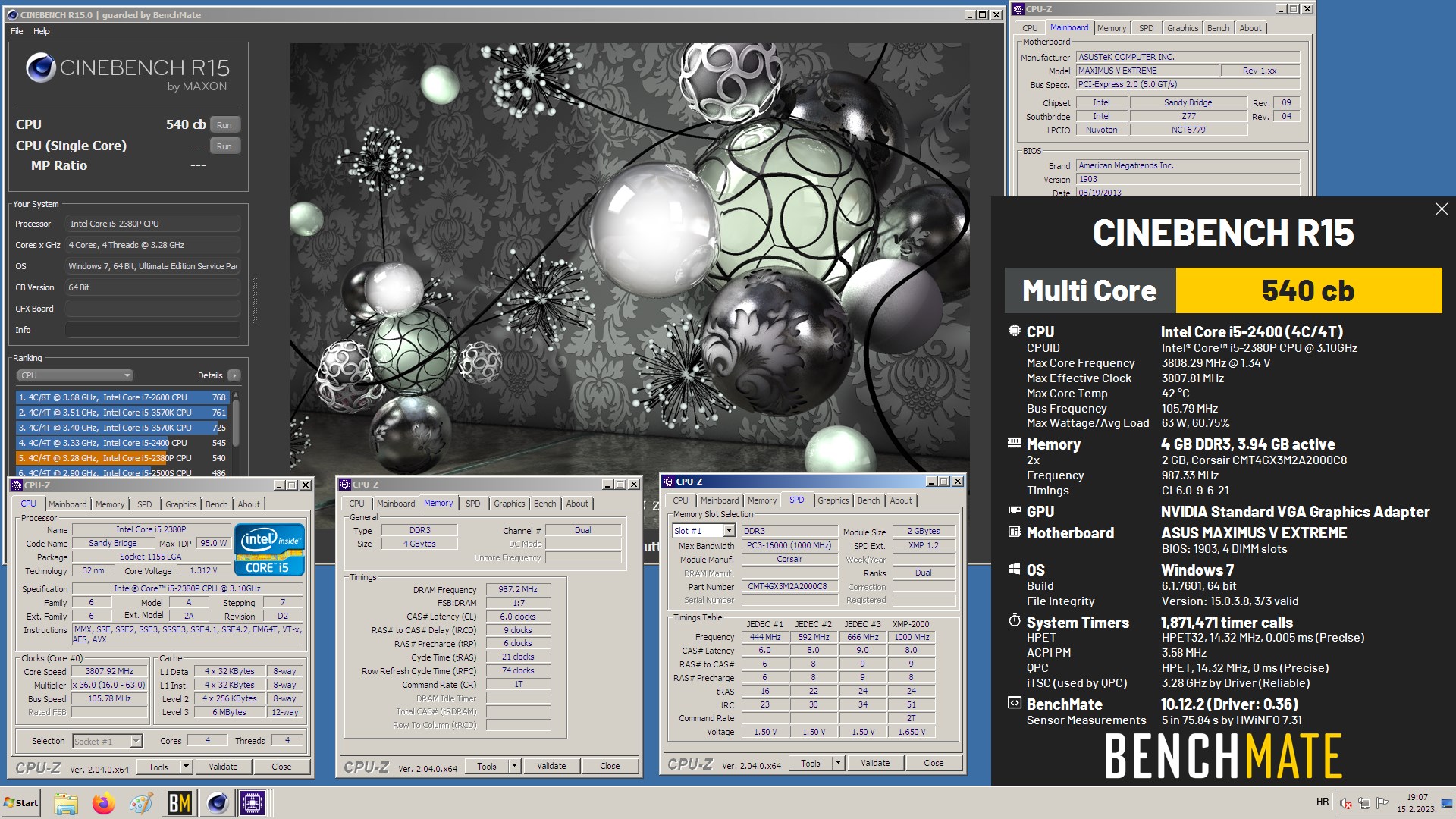Select ranking row 'Intel Core i5-2400 CPU'
Screen dimensions: 1456x819
[x=122, y=443]
